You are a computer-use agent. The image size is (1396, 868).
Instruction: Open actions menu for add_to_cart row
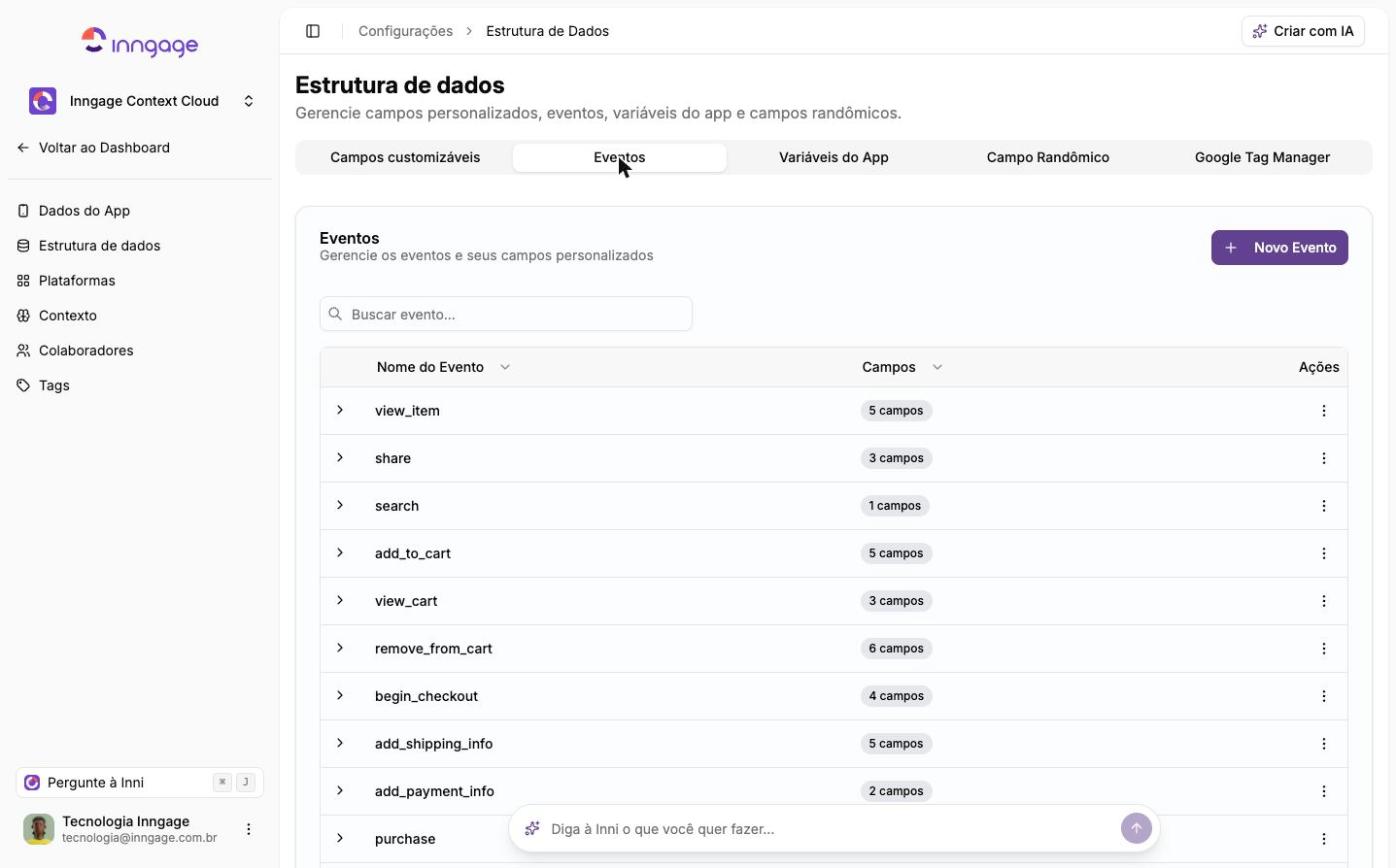click(x=1324, y=553)
